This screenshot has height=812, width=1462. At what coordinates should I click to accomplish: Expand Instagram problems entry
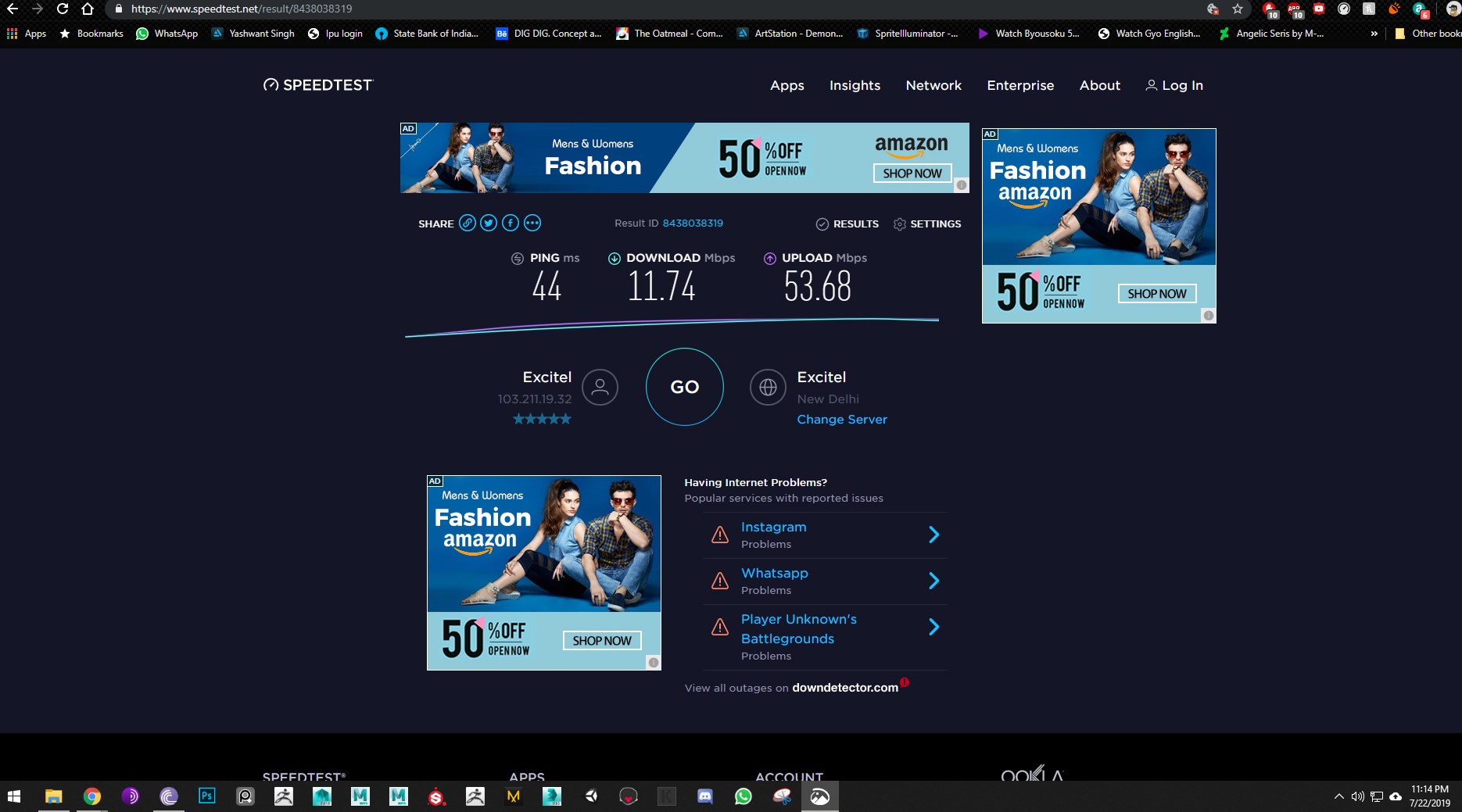(933, 535)
